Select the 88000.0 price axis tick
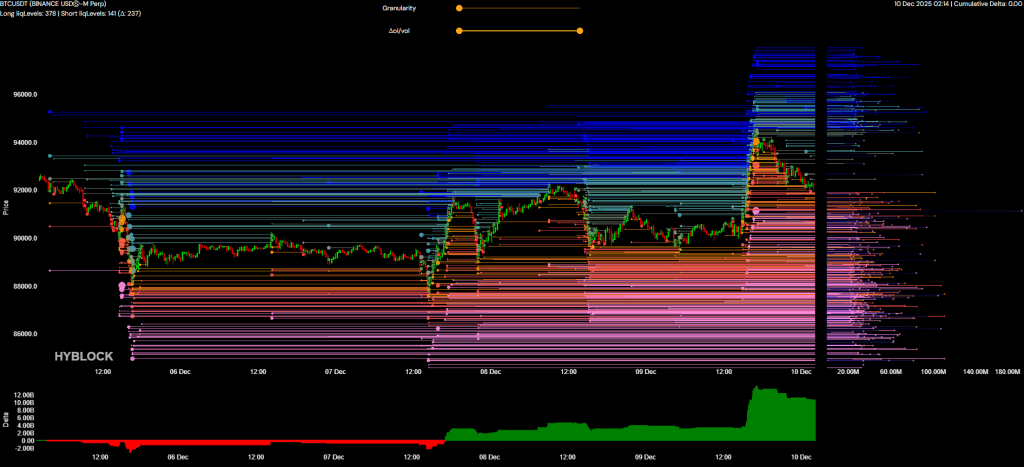 25,287
